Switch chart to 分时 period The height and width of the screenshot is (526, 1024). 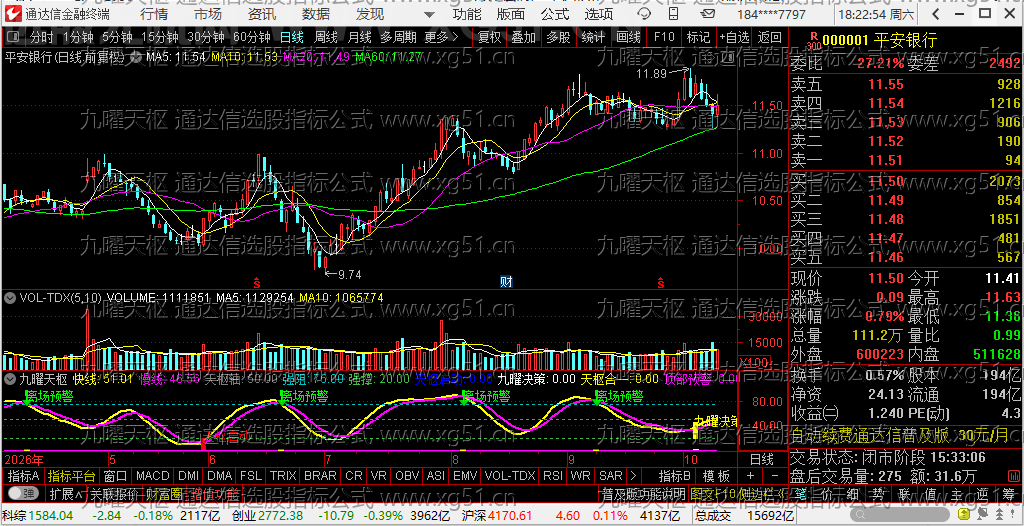tap(41, 37)
